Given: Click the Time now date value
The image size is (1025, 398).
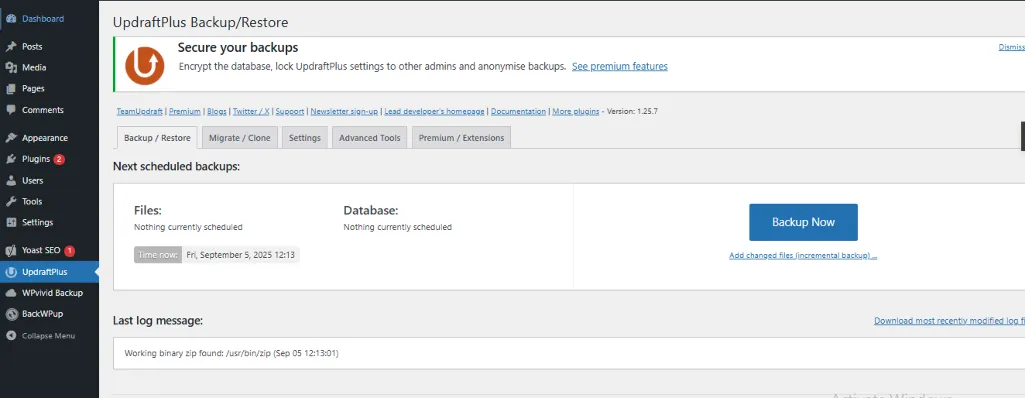Looking at the screenshot, I should click(x=240, y=255).
